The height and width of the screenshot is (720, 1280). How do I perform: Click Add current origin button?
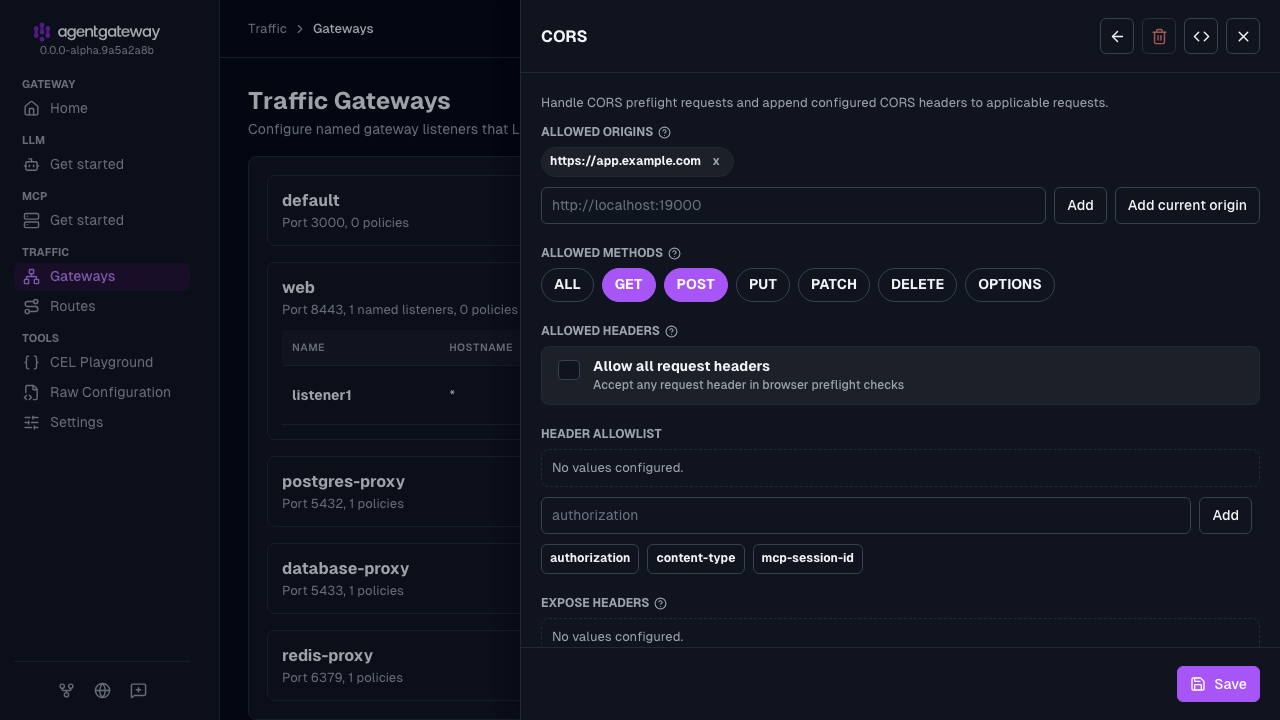click(1187, 205)
